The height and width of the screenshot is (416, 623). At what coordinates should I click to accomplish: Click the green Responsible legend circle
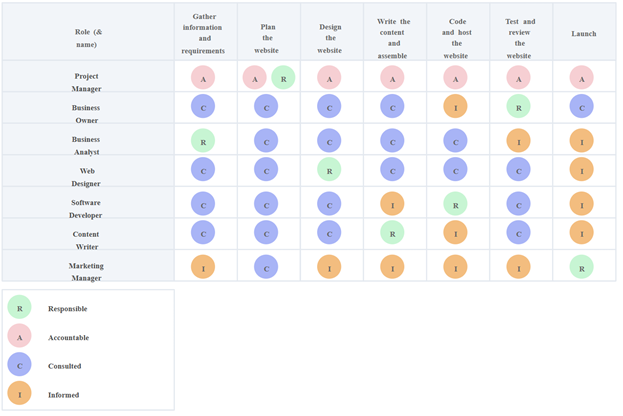[x=19, y=308]
